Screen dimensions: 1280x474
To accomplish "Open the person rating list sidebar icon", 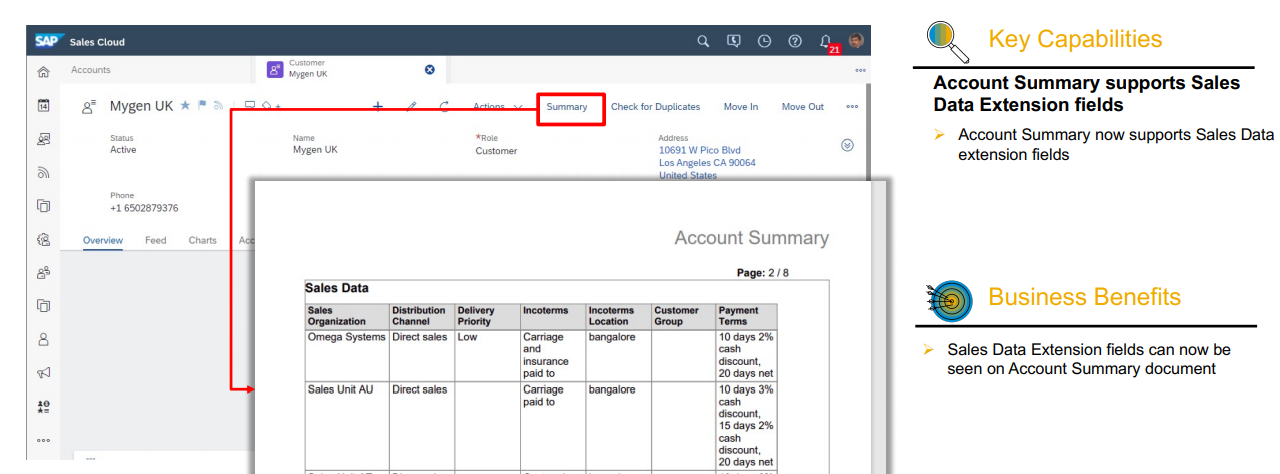I will coord(43,407).
